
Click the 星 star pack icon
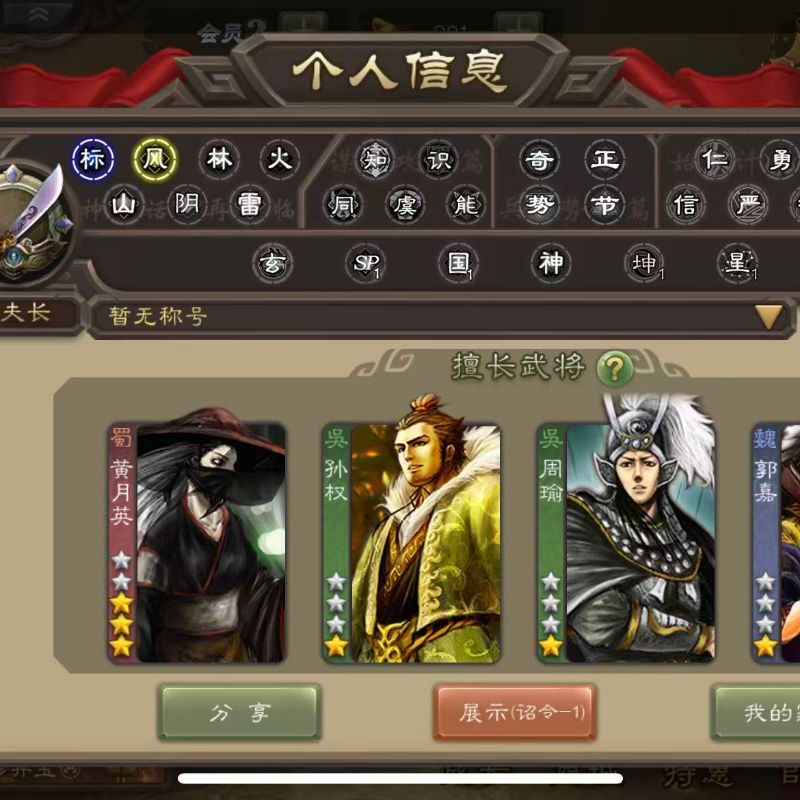pyautogui.click(x=738, y=263)
